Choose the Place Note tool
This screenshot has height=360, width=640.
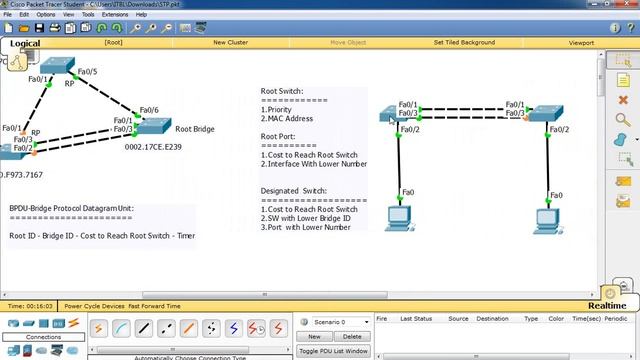623,80
